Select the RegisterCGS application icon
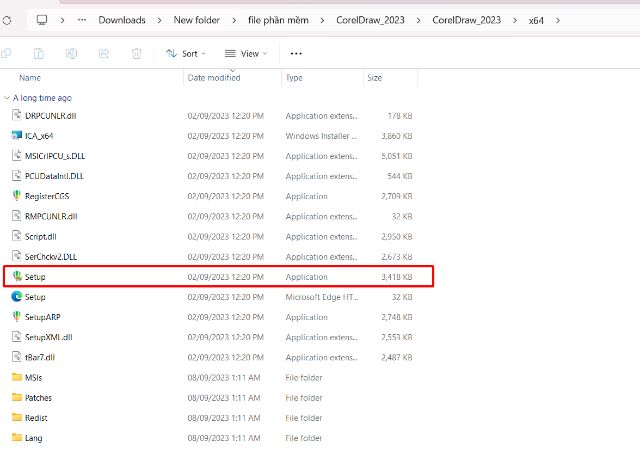Screen dimensions: 640x466 click(17, 195)
